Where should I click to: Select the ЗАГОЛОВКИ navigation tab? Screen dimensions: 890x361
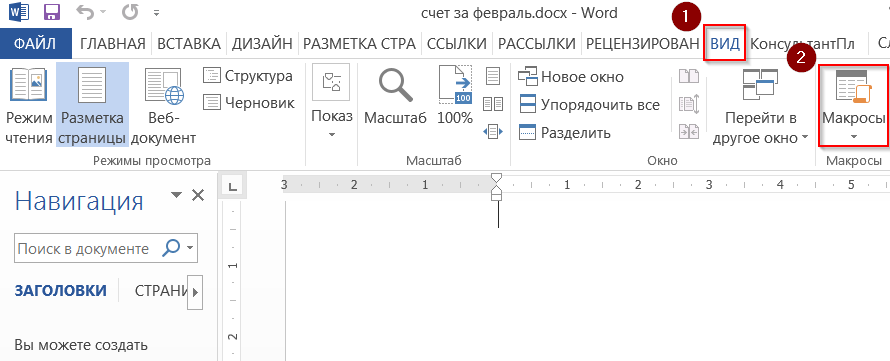[60, 291]
